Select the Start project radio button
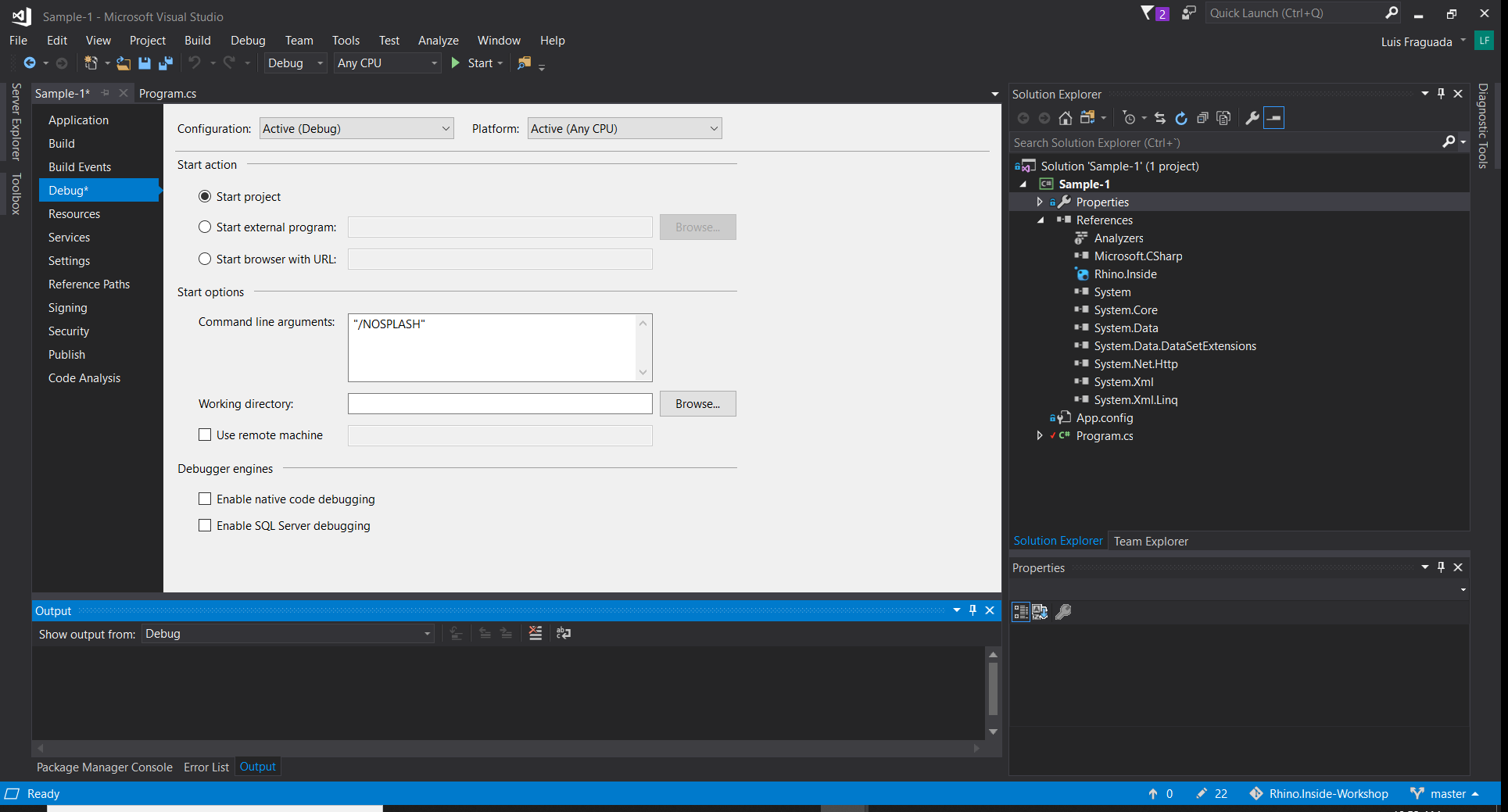Viewport: 1508px width, 812px height. 205,196
